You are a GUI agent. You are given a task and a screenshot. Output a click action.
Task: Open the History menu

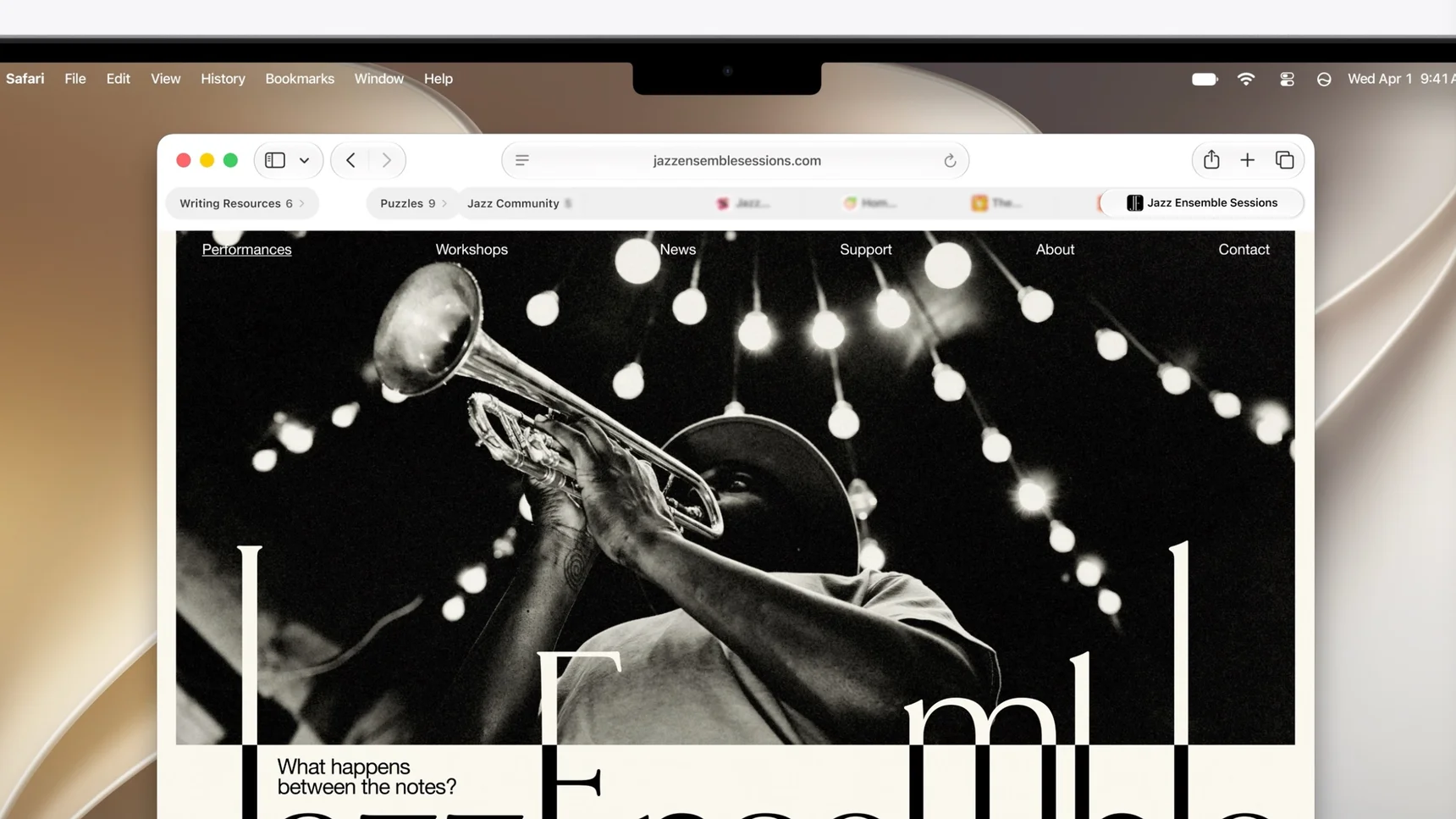[223, 79]
